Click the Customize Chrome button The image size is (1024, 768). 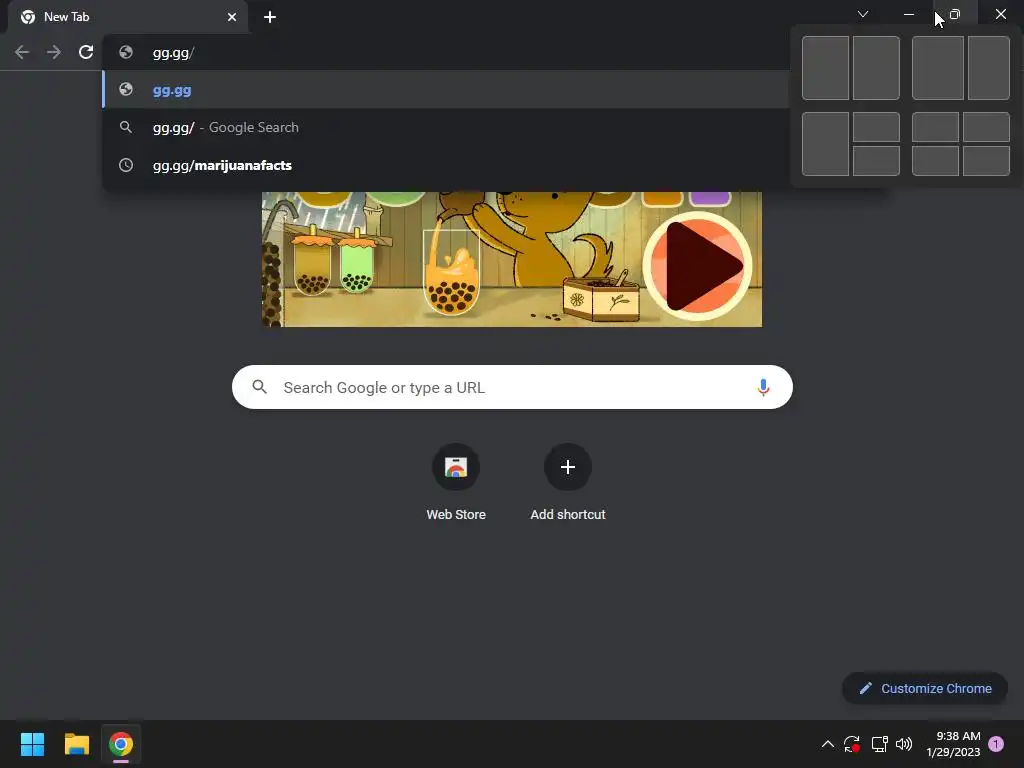[x=925, y=688]
